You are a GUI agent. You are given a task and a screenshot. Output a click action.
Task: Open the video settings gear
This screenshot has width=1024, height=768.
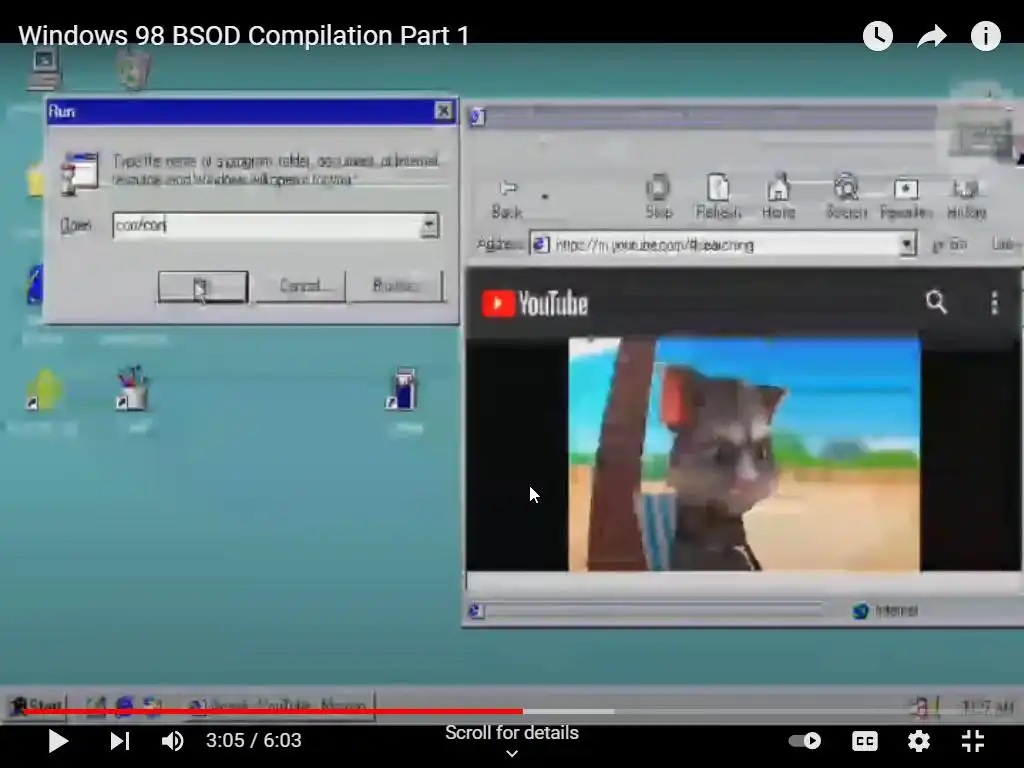tap(918, 741)
